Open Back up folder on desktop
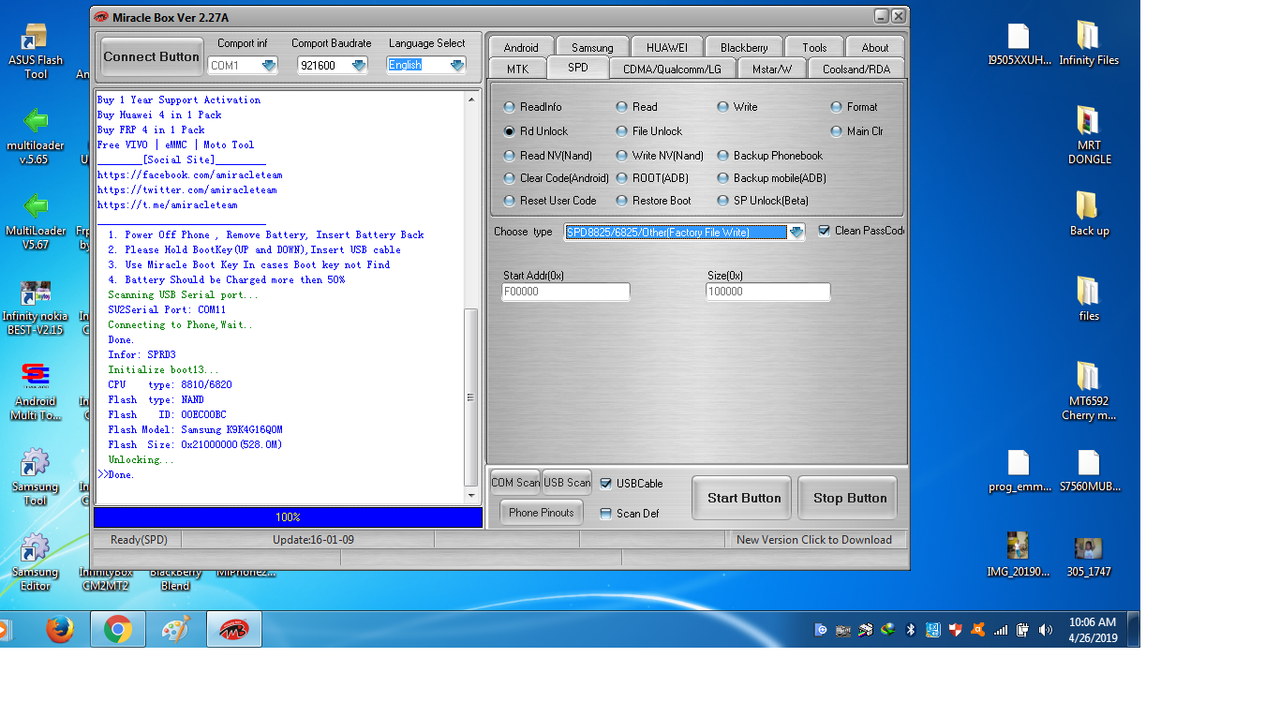This screenshot has height=720, width=1280. point(1089,214)
